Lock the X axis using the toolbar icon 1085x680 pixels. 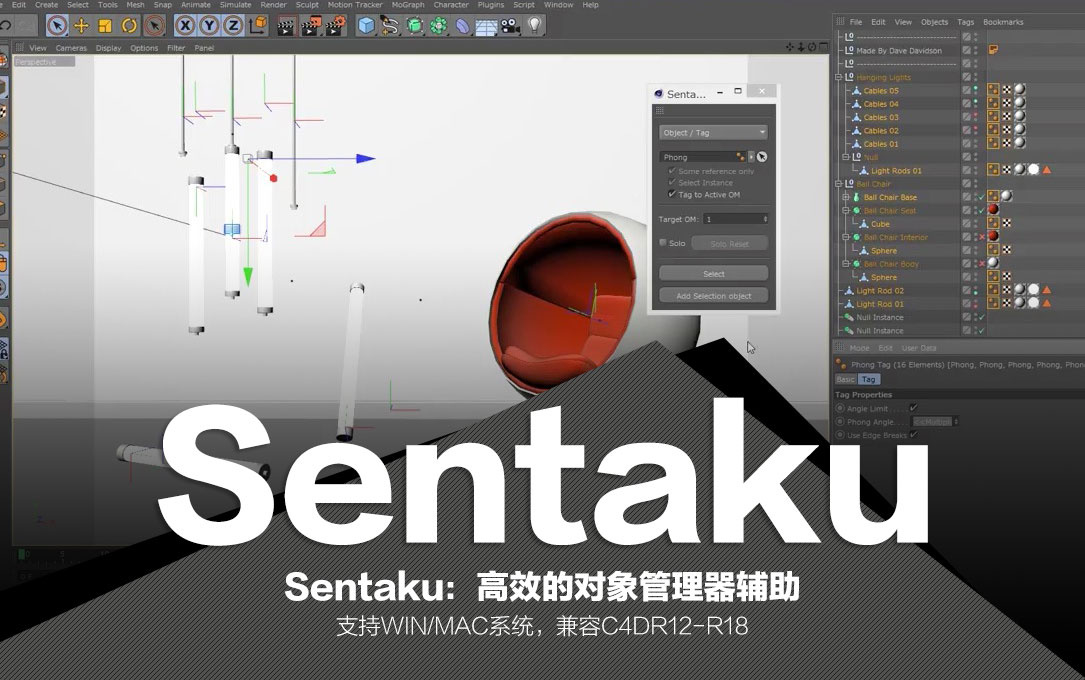(184, 27)
